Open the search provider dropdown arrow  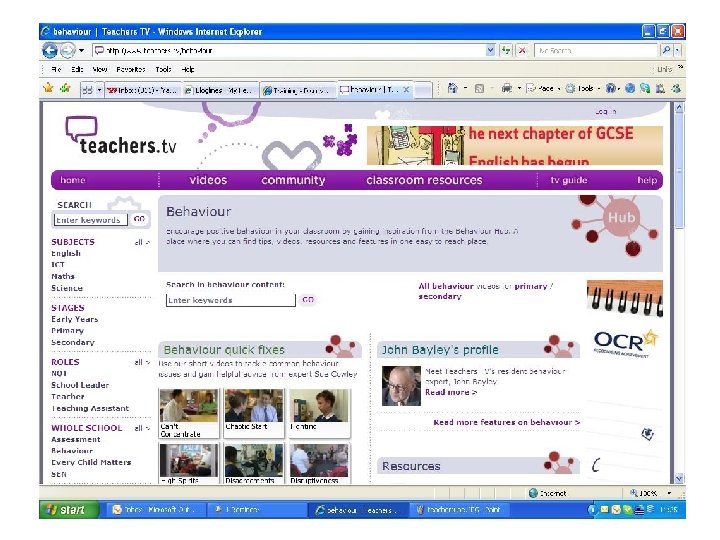click(677, 50)
